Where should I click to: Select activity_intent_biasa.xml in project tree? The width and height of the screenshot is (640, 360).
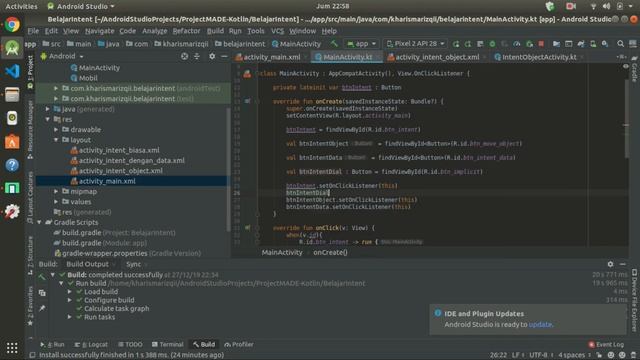[x=119, y=150]
